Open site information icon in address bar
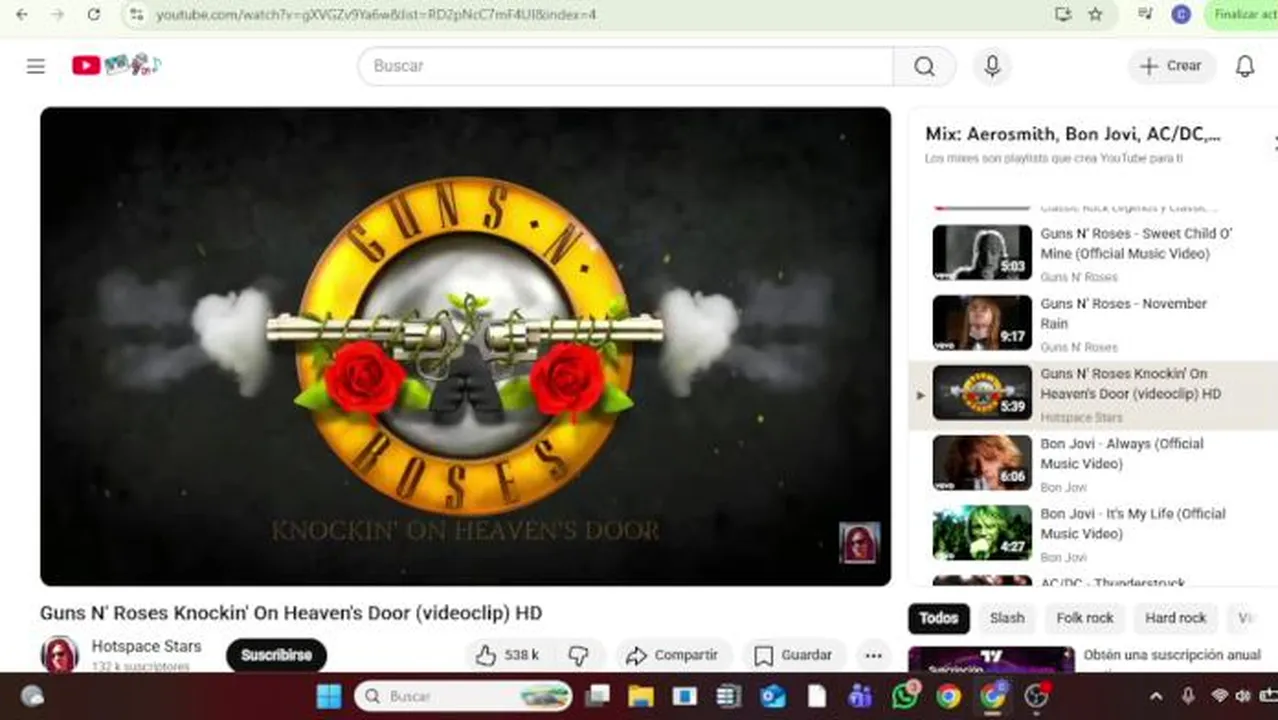Screen dimensions: 1278x720 [x=137, y=14]
